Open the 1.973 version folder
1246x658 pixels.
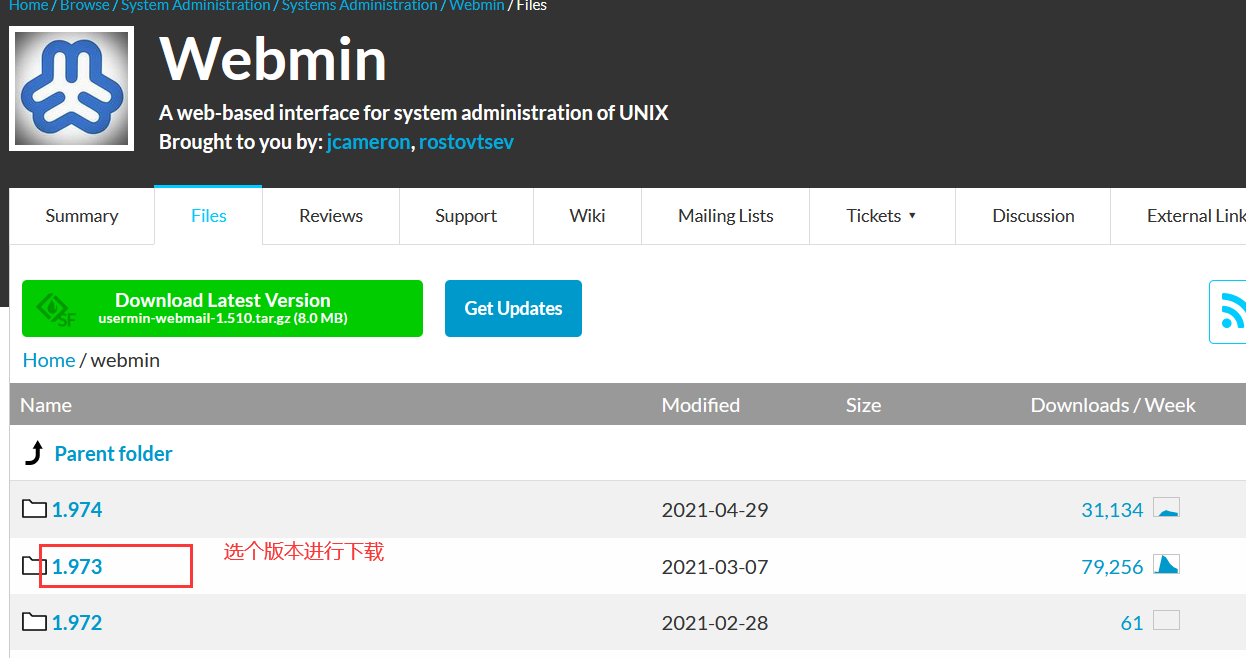coord(77,567)
